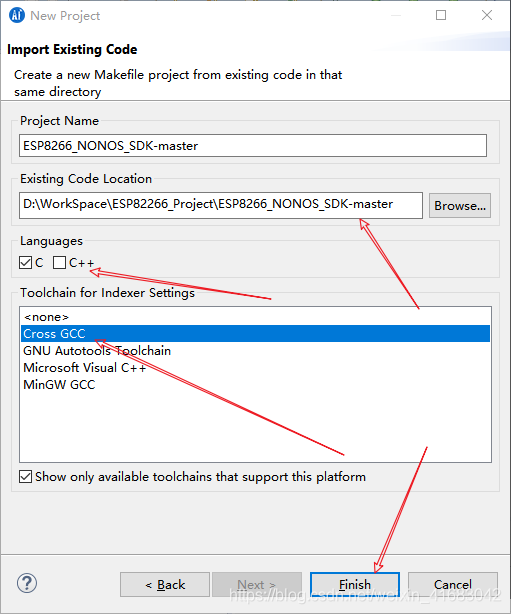This screenshot has width=511, height=614.
Task: Minimize the New Project dialog window
Action: pyautogui.click(x=396, y=15)
